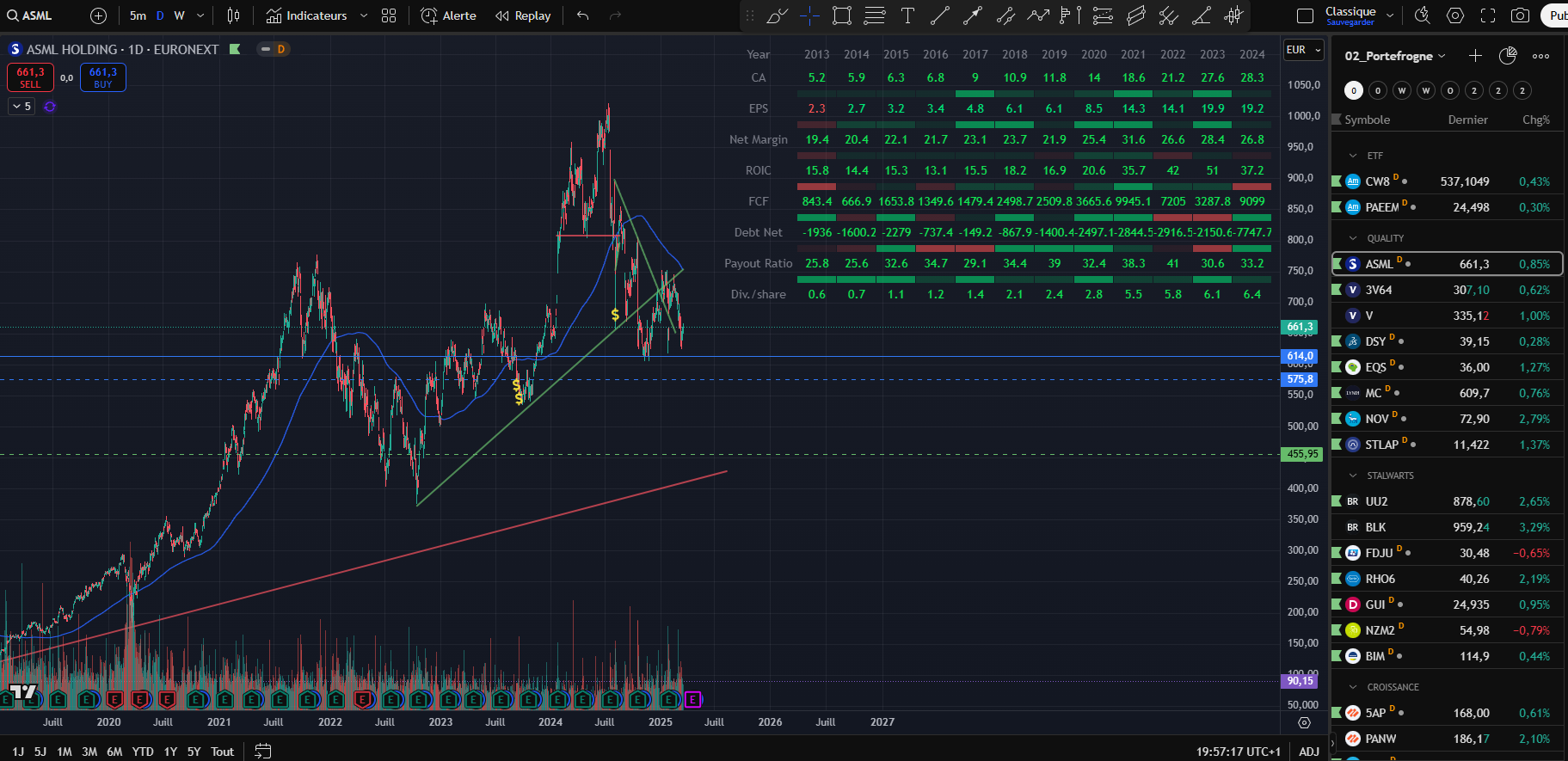Click the red SELL 661,3 button
The height and width of the screenshot is (761, 1568).
pyautogui.click(x=30, y=77)
